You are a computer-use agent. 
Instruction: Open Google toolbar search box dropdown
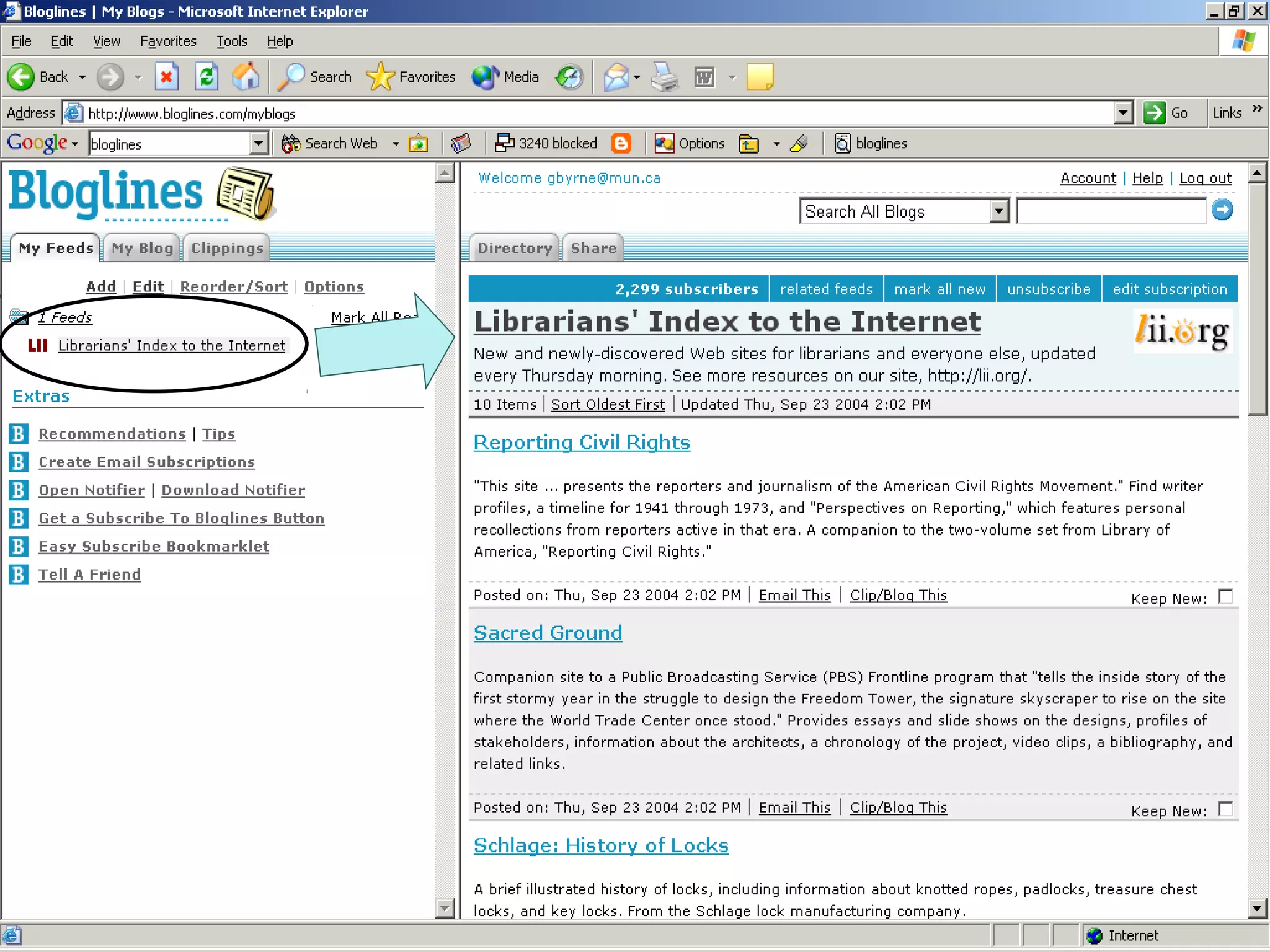259,144
